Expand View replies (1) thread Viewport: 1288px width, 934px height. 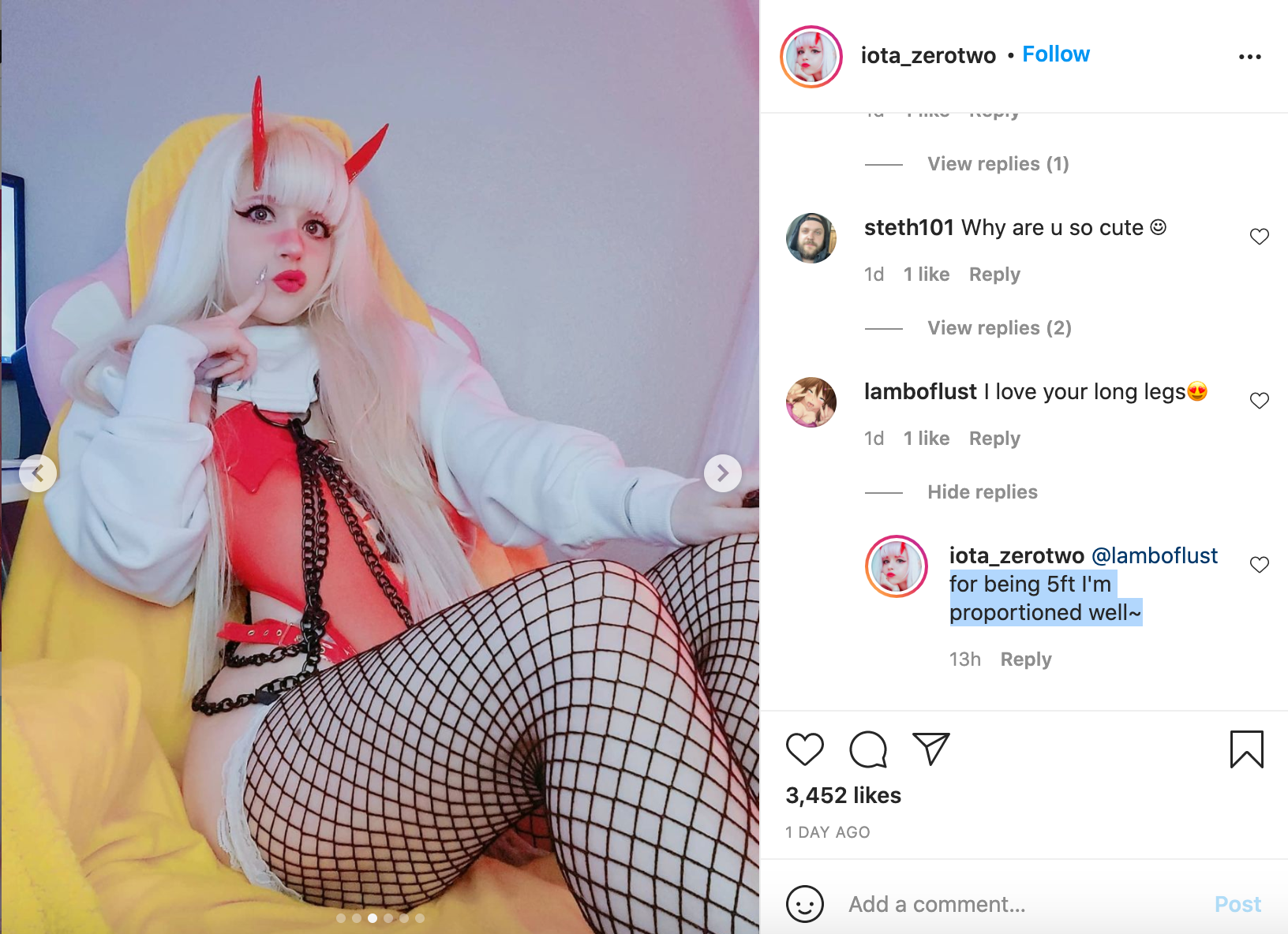[x=998, y=164]
